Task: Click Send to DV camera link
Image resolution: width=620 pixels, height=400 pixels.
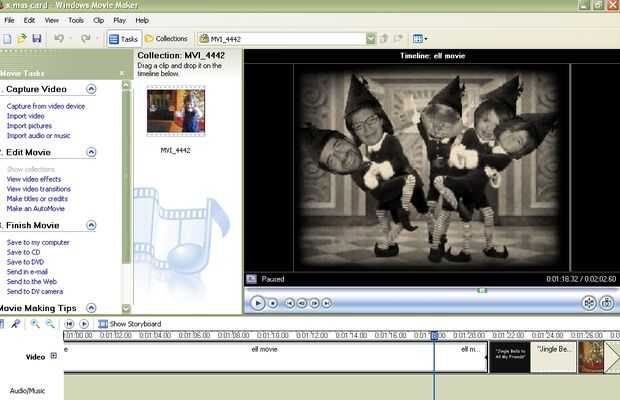Action: 35,291
